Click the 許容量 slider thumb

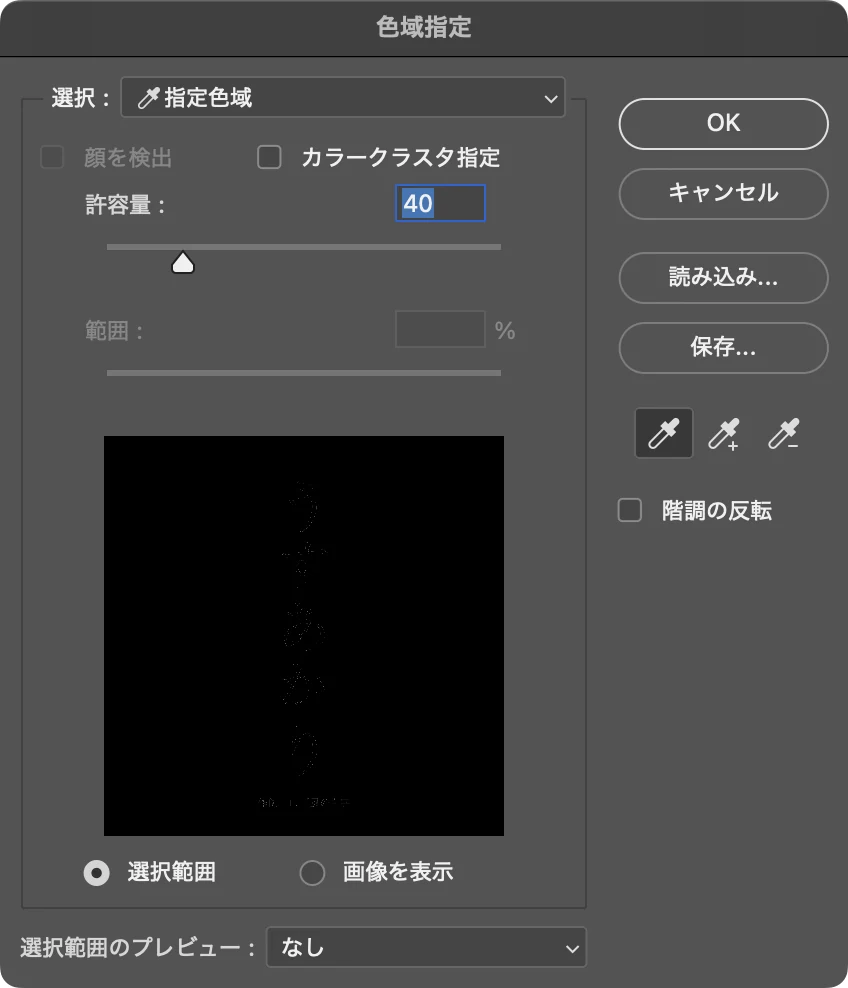coord(183,263)
